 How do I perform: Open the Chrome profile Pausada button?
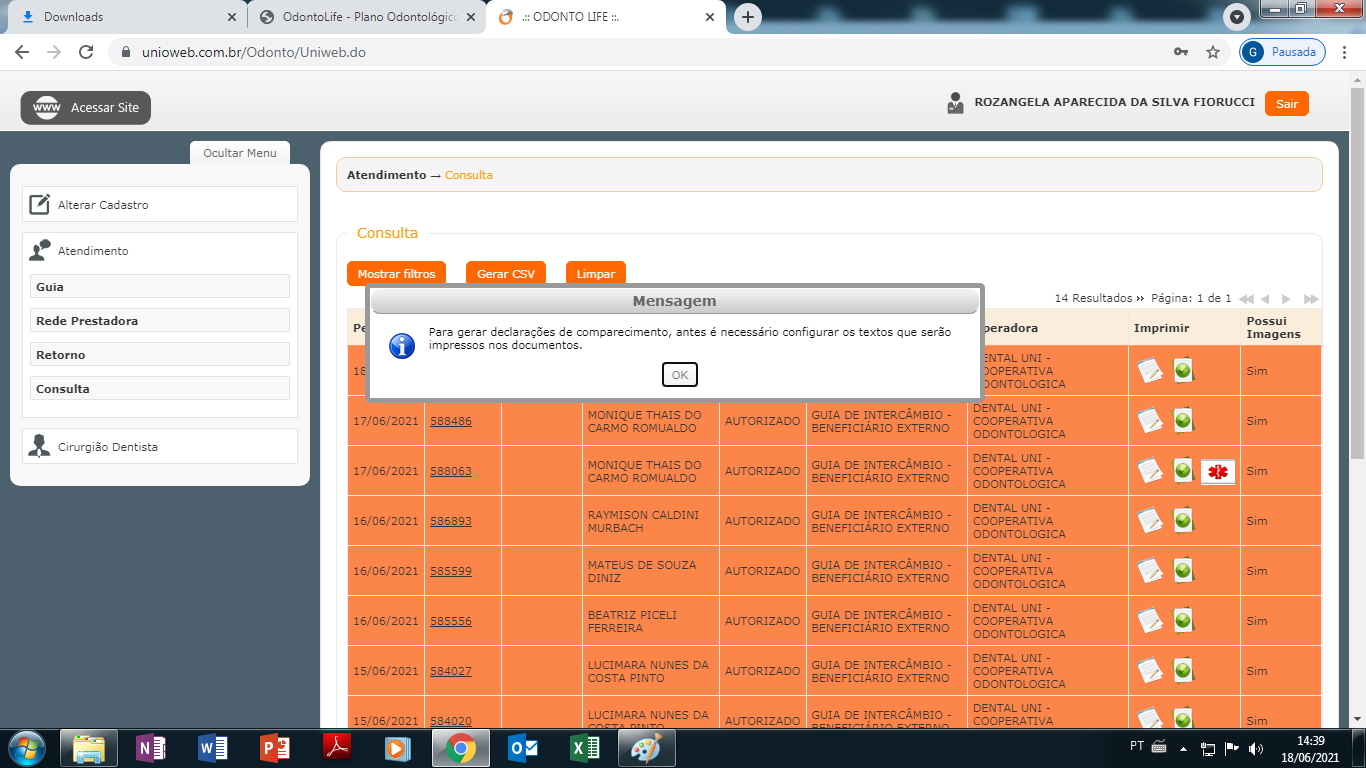(1283, 52)
